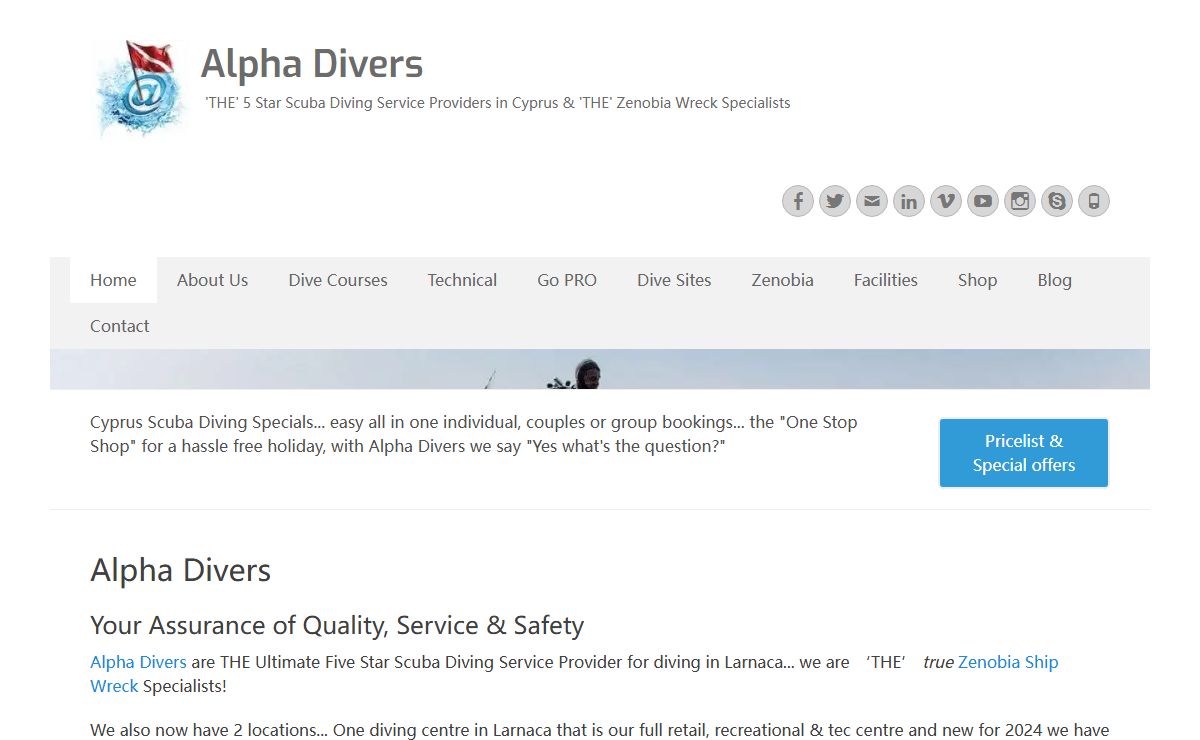Open the Skype social icon
The height and width of the screenshot is (740, 1200).
[x=1057, y=201]
